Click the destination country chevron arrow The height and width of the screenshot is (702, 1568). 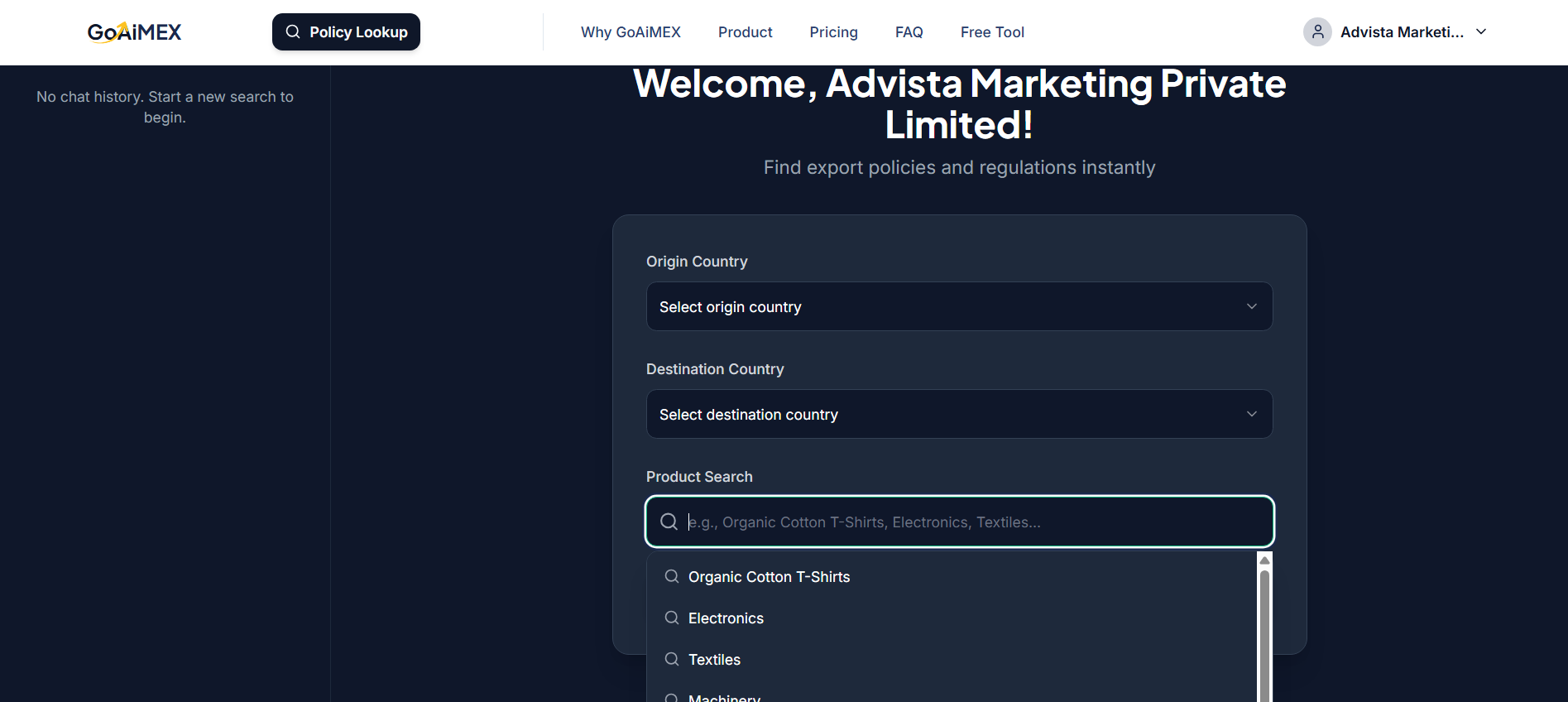pyautogui.click(x=1252, y=414)
